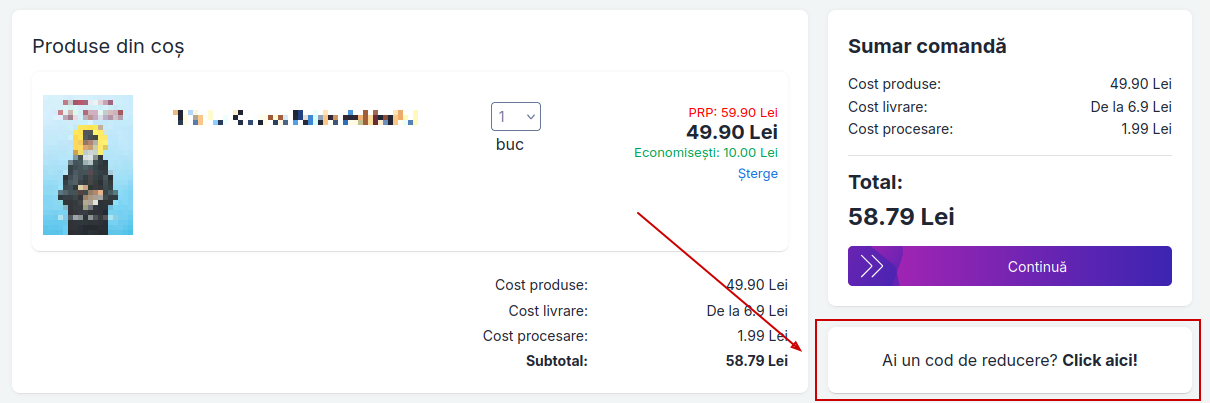Remove the product via the Șterge link

pyautogui.click(x=757, y=173)
